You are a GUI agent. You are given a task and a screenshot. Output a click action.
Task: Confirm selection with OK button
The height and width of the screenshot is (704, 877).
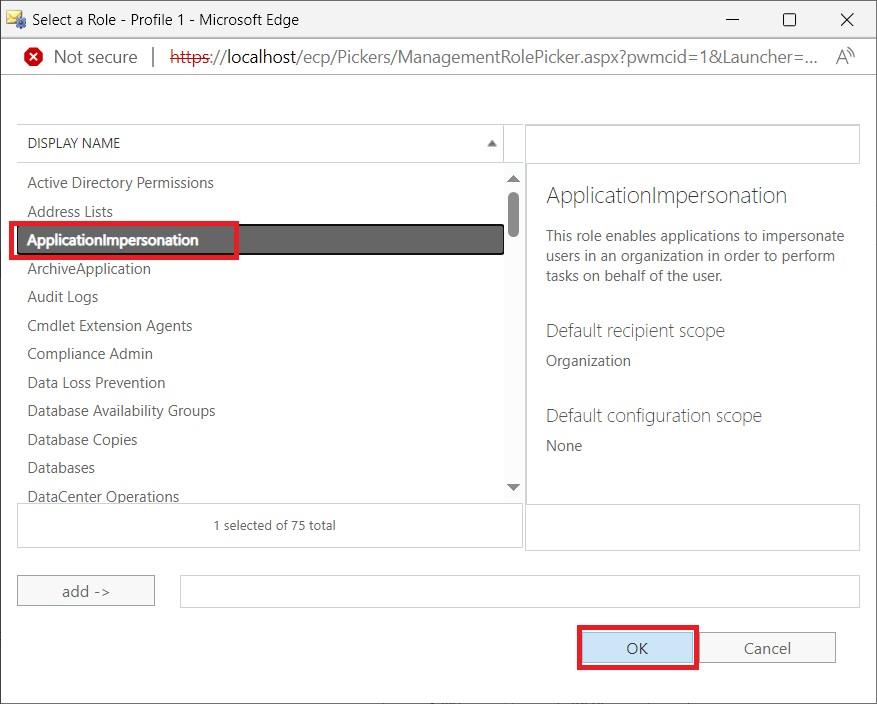coord(637,648)
